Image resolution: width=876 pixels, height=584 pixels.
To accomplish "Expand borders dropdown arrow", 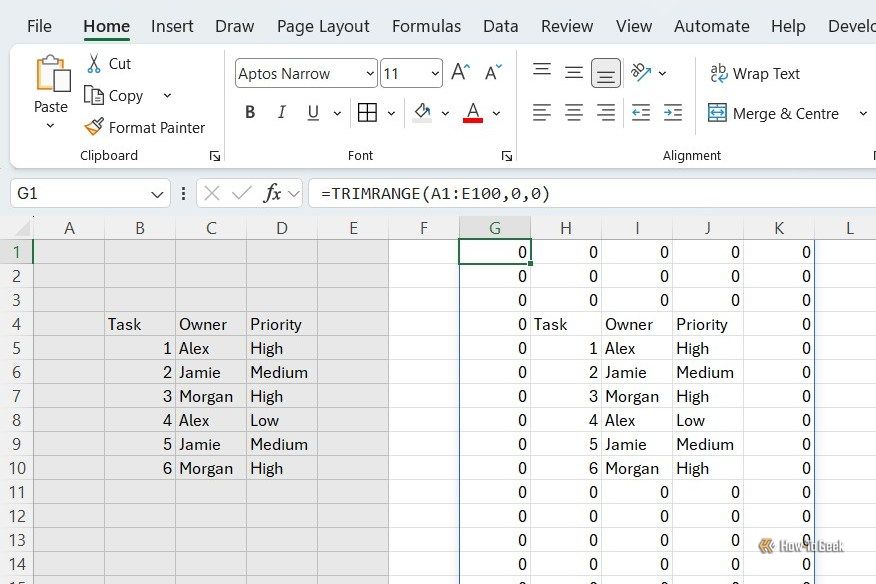I will click(391, 113).
